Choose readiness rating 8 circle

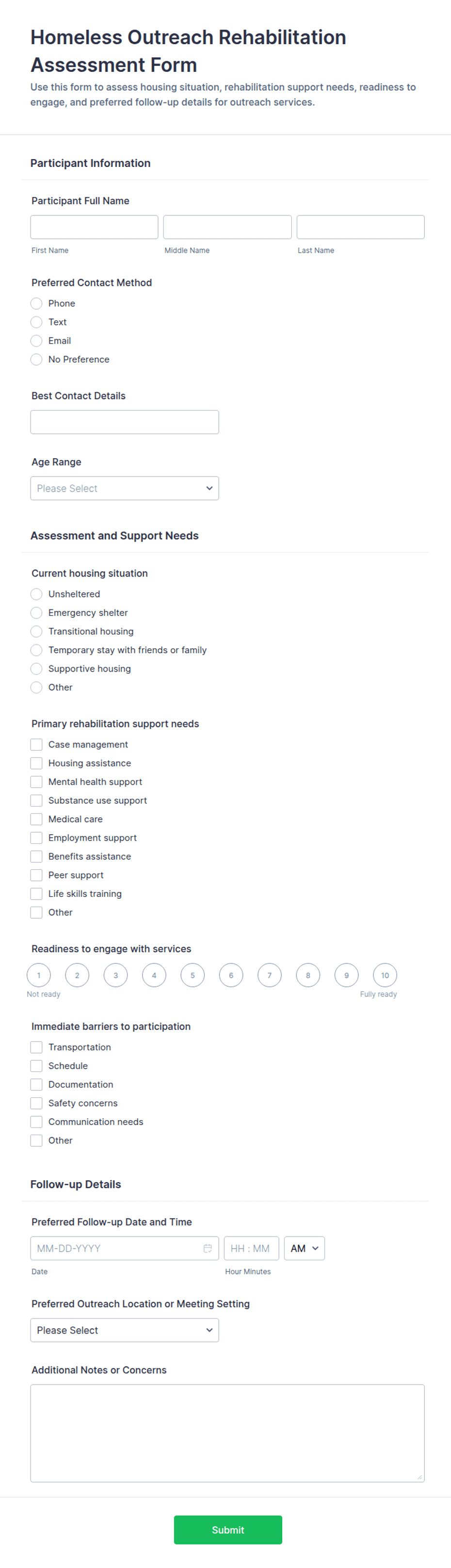pyautogui.click(x=308, y=974)
